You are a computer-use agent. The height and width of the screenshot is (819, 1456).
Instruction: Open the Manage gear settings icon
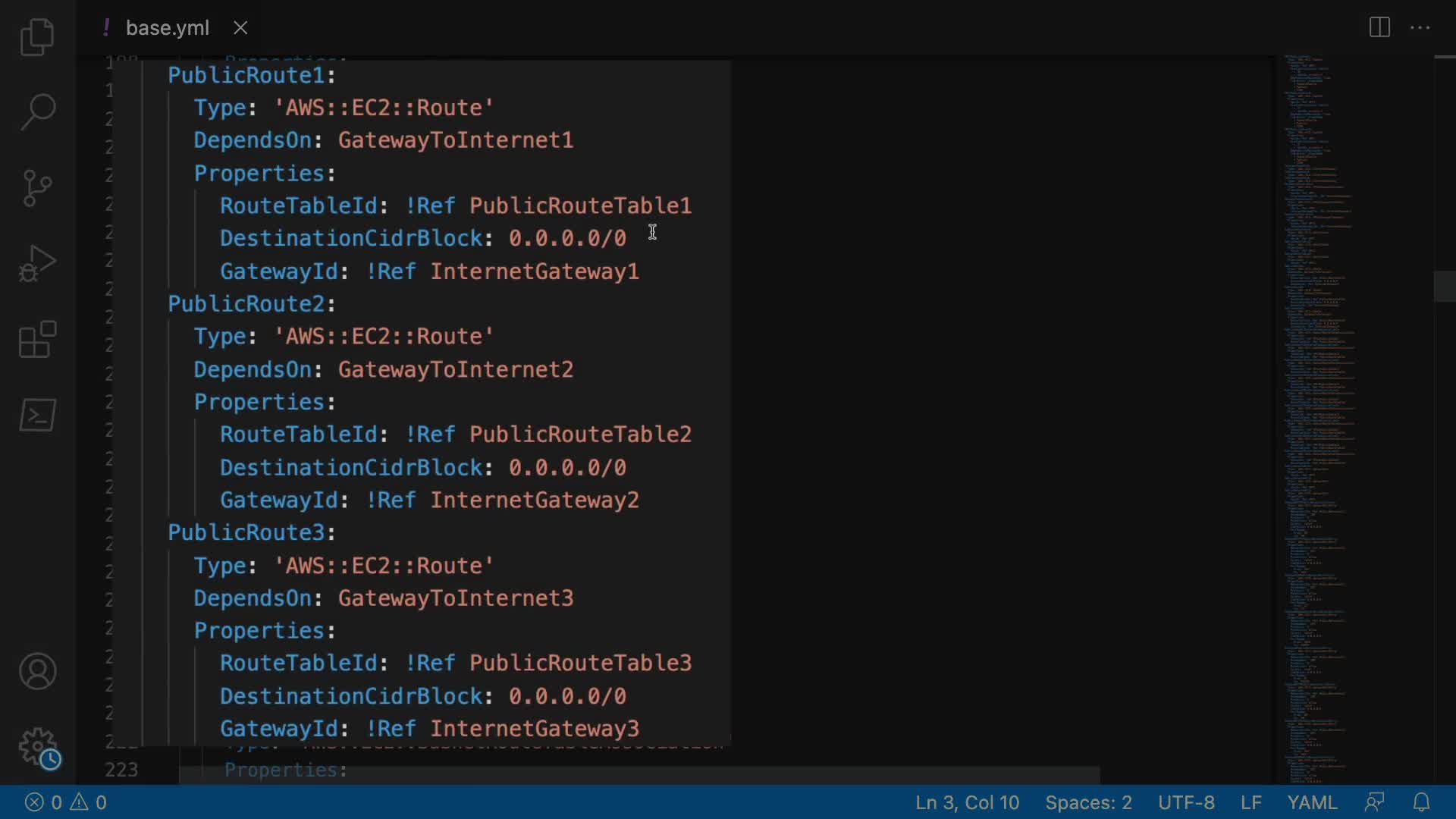pyautogui.click(x=37, y=747)
